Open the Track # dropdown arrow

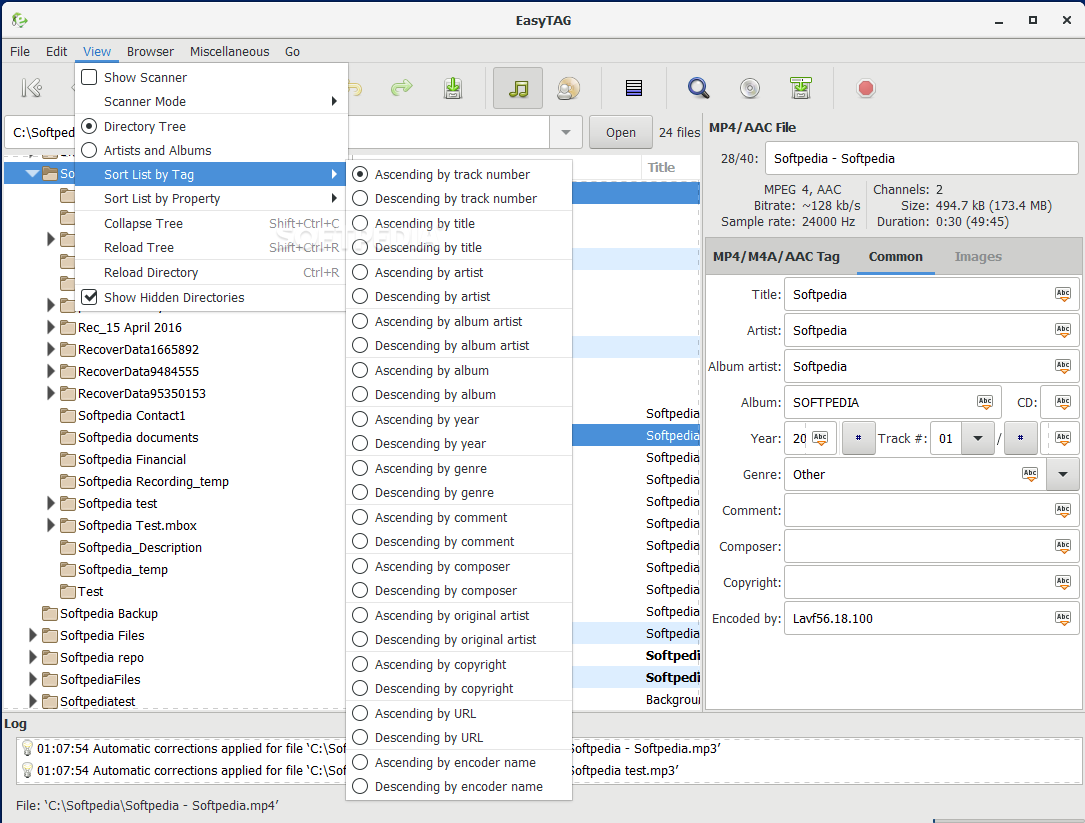coord(978,438)
